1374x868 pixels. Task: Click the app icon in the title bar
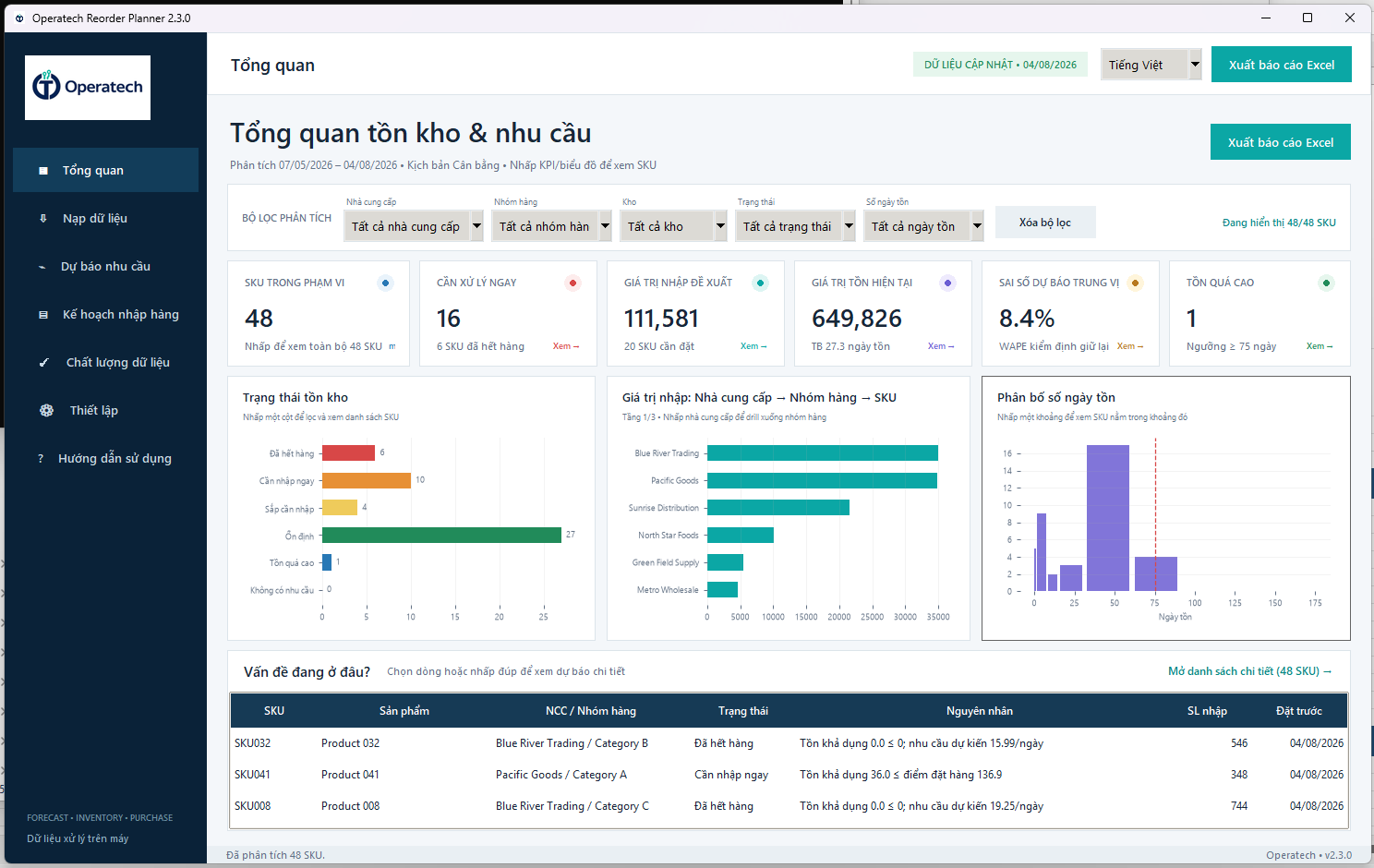pyautogui.click(x=19, y=18)
